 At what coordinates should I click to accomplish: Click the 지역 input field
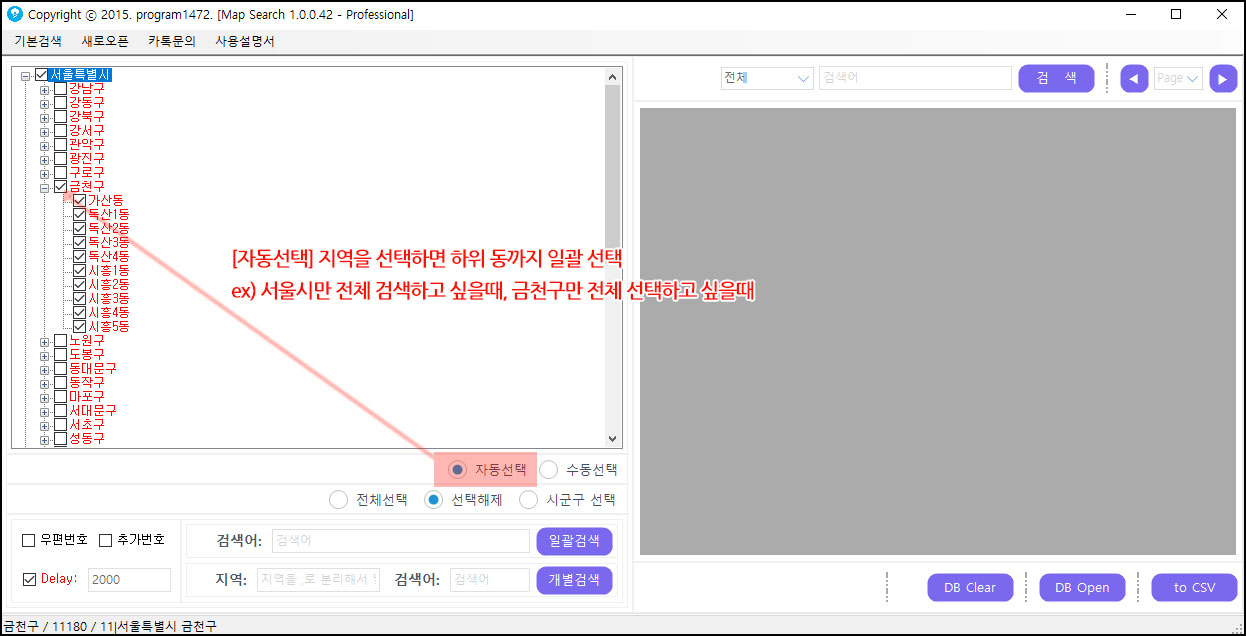point(318,580)
